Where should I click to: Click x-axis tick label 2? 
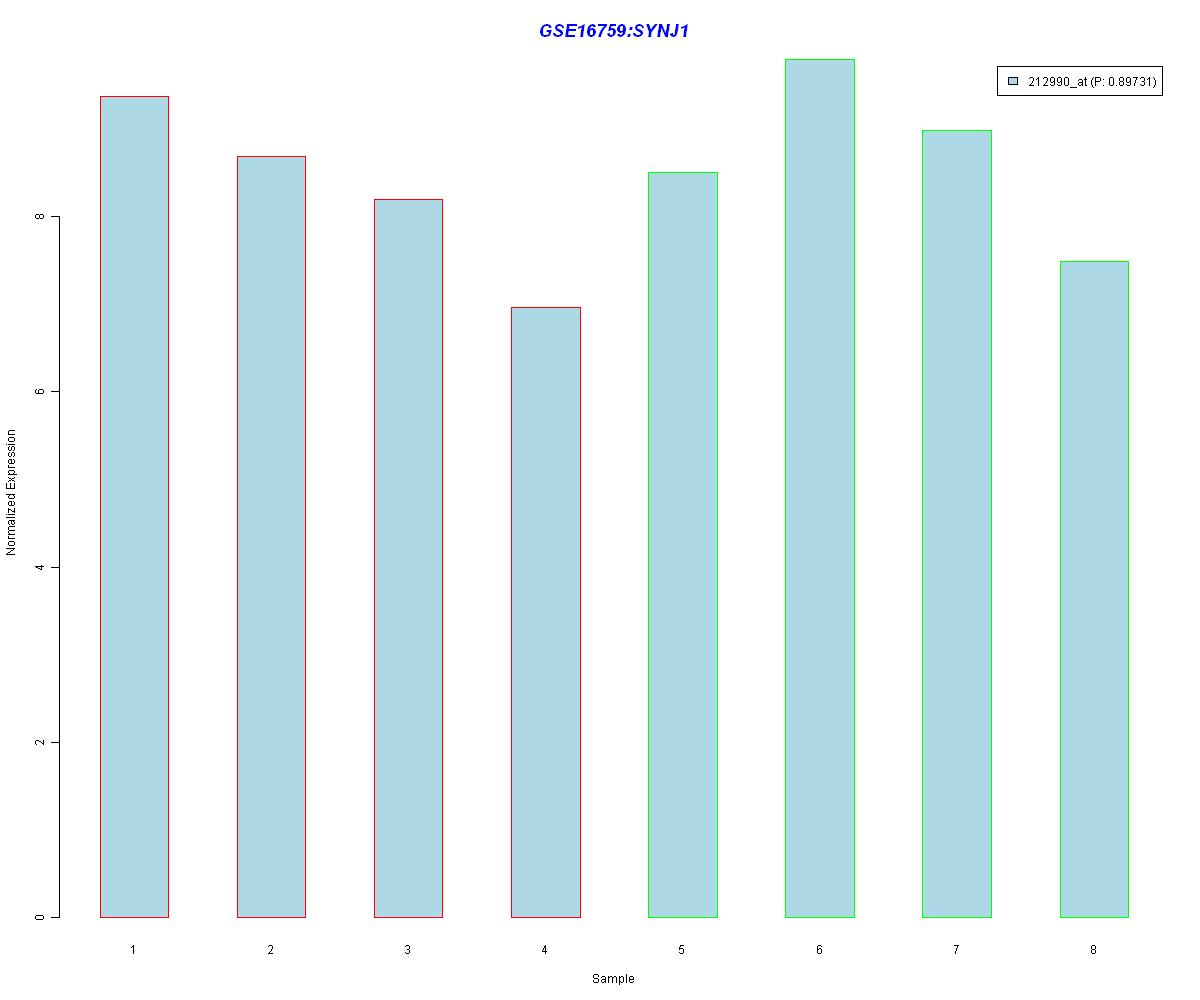click(x=270, y=949)
